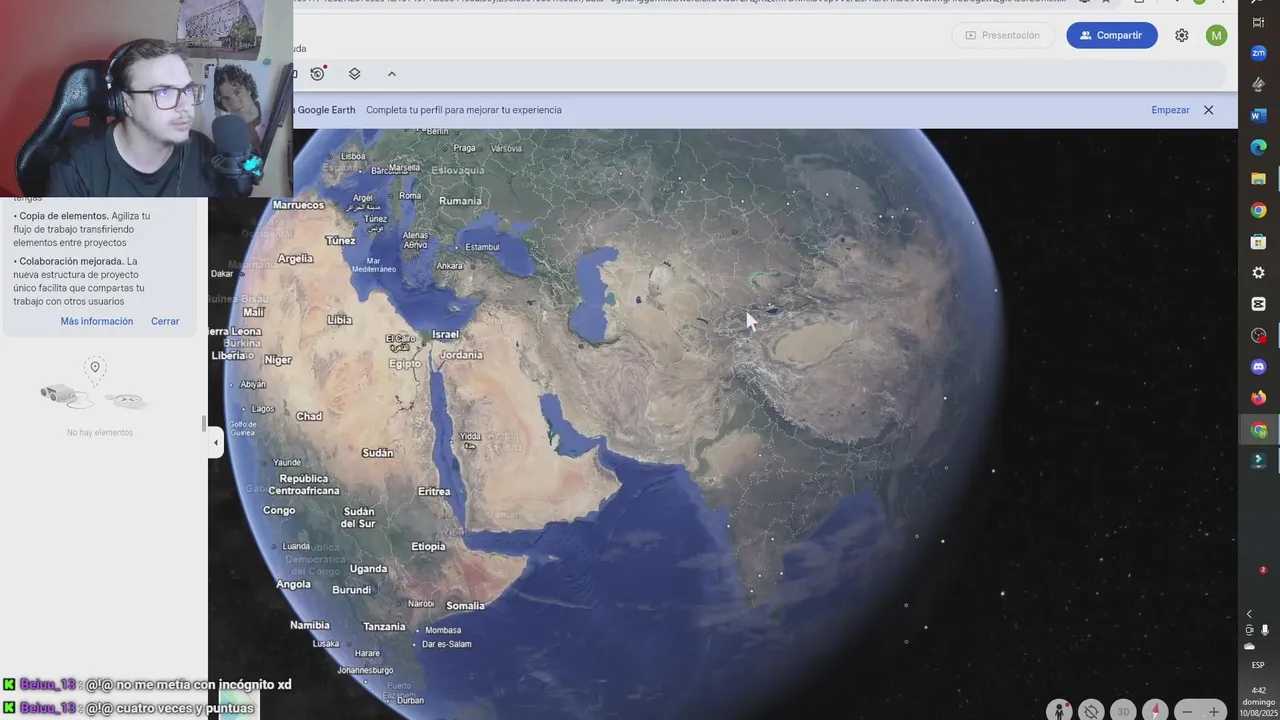
Task: Open Windows Settings gear in taskbar
Action: [x=1259, y=273]
